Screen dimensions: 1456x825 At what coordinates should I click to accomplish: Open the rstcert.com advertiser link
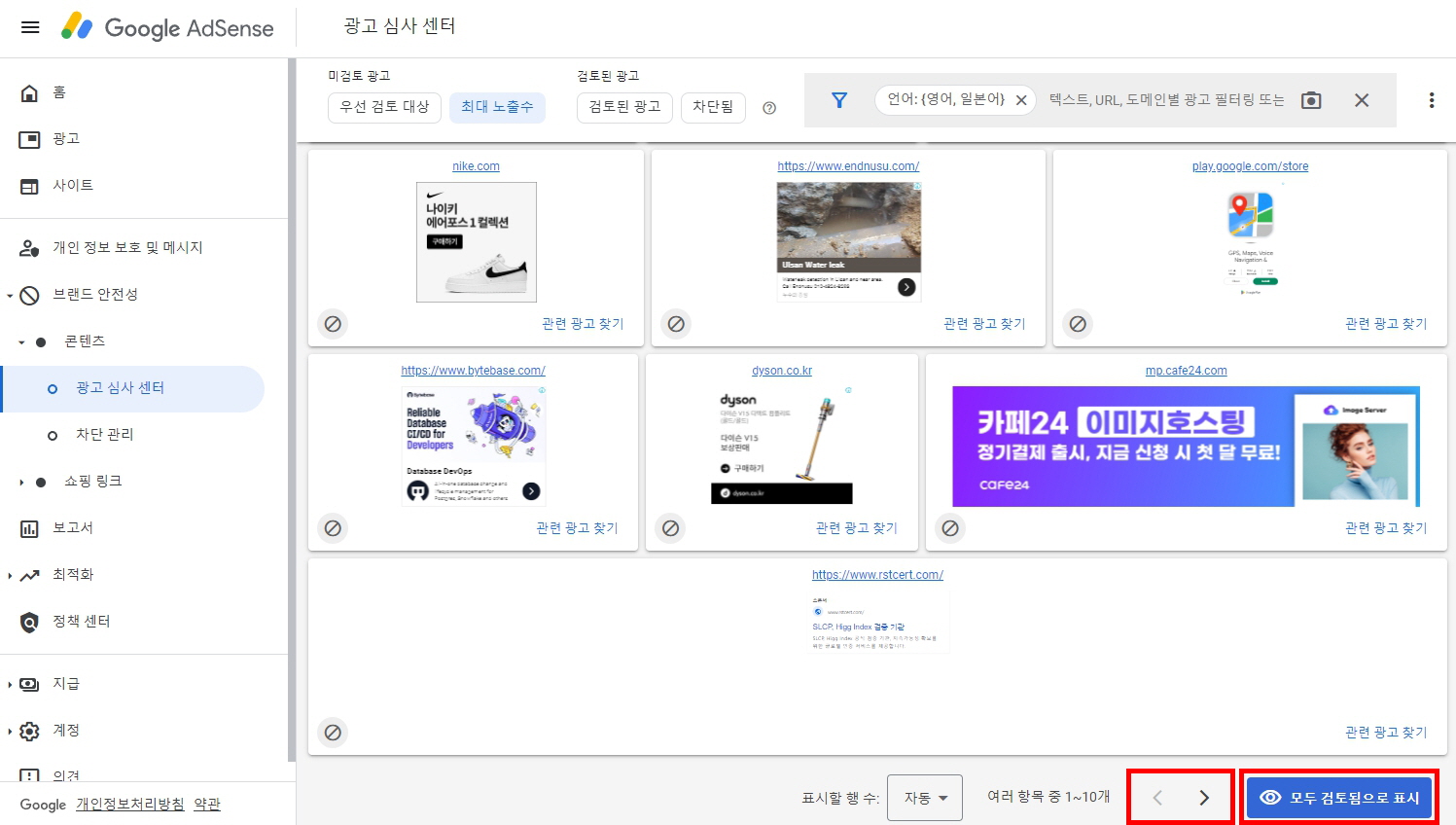tap(877, 575)
